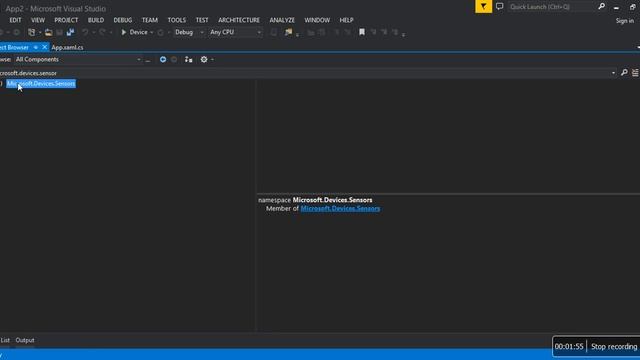
Task: Click the 00:01:55 recording timer
Action: pyautogui.click(x=569, y=347)
